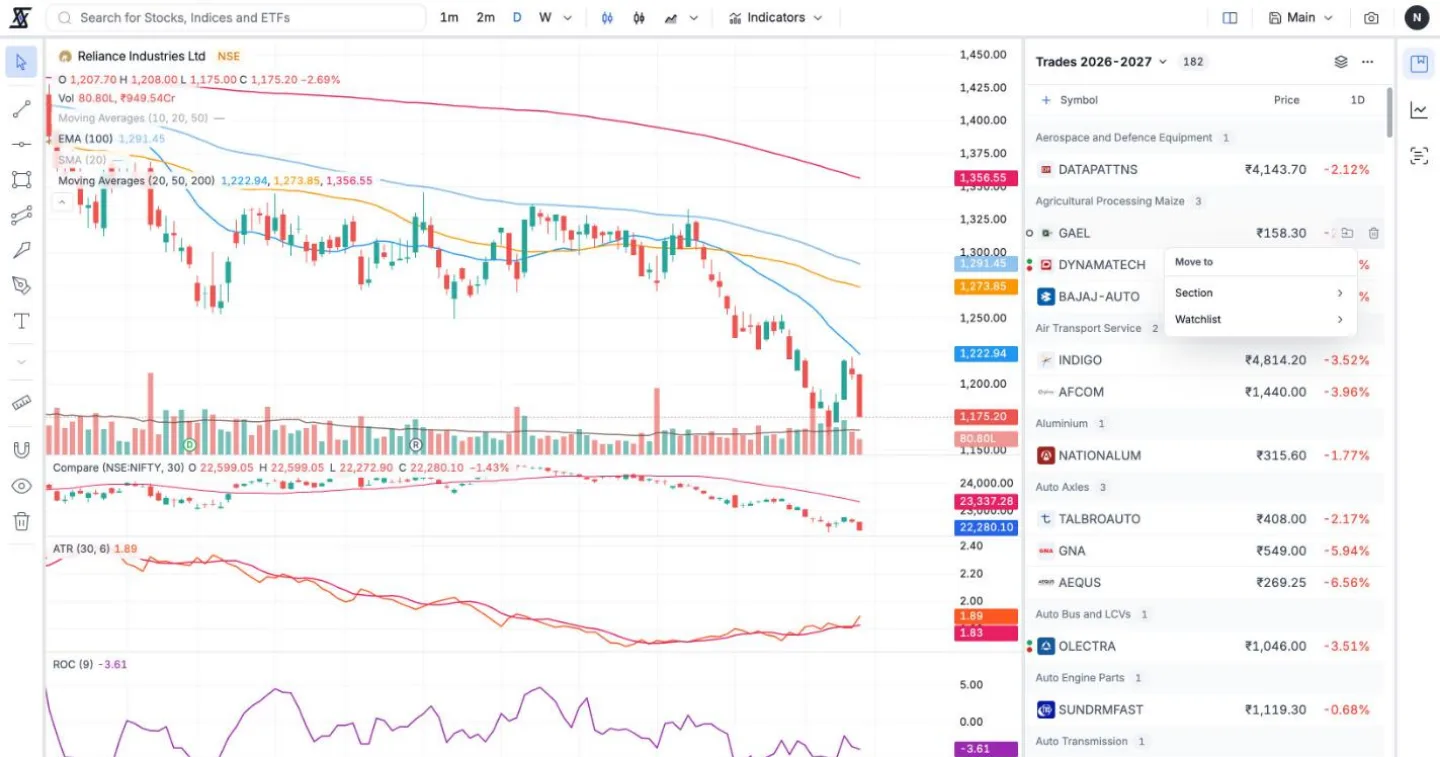Toggle visibility of all drawings
This screenshot has width=1440, height=757.
[x=21, y=486]
